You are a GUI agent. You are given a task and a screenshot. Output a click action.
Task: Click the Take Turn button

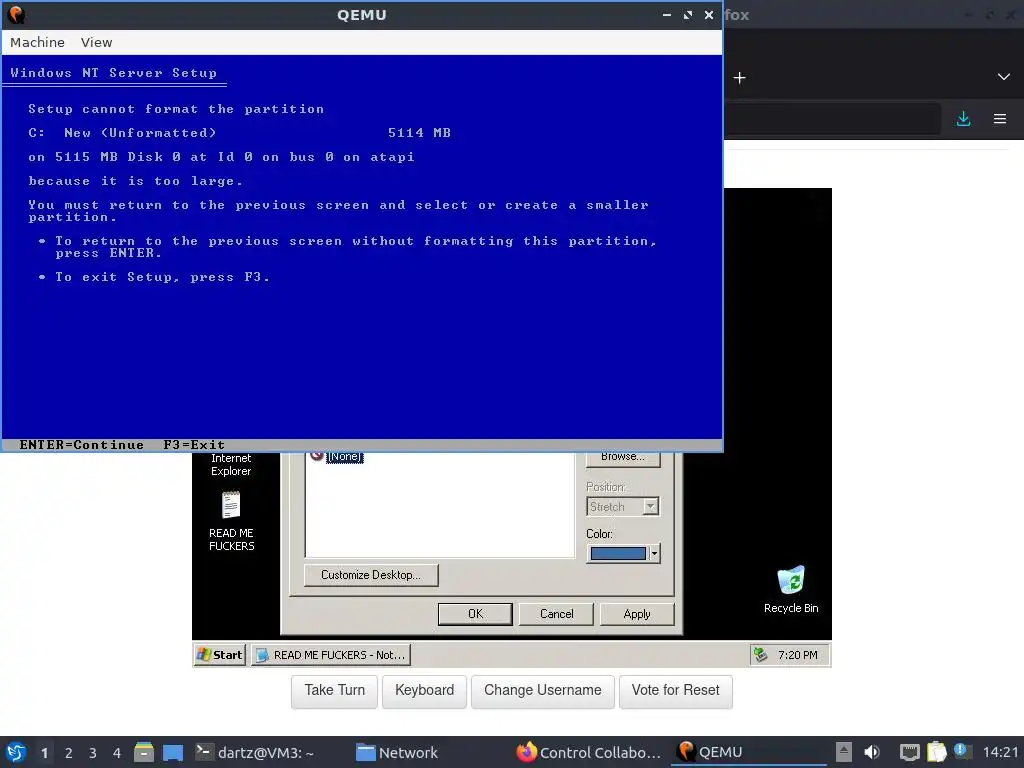click(x=334, y=691)
